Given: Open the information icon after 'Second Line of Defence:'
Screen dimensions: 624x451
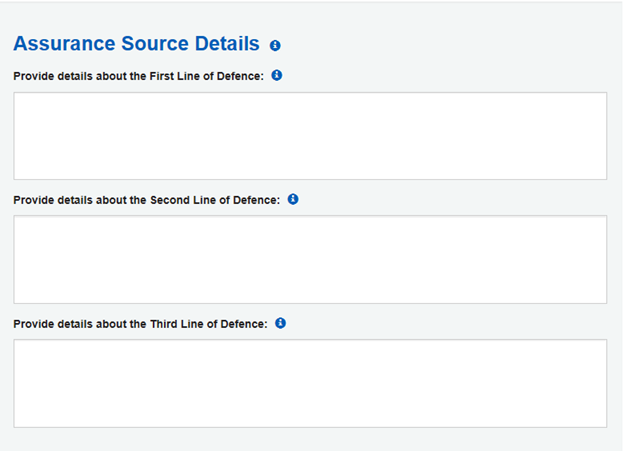Looking at the screenshot, I should click(x=293, y=199).
